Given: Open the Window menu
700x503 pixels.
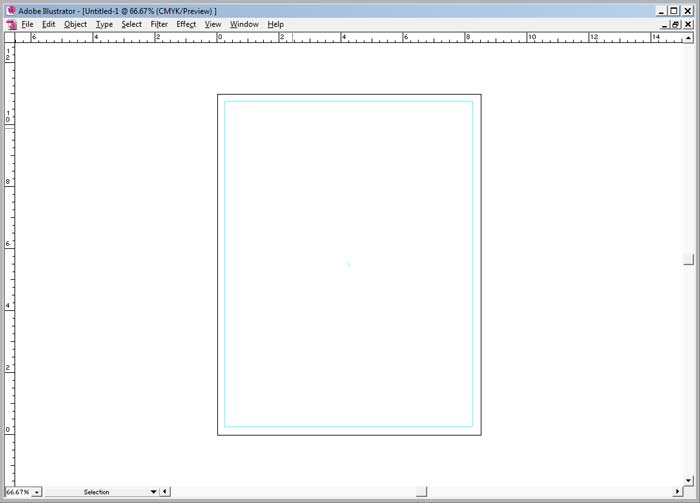Looking at the screenshot, I should (244, 25).
